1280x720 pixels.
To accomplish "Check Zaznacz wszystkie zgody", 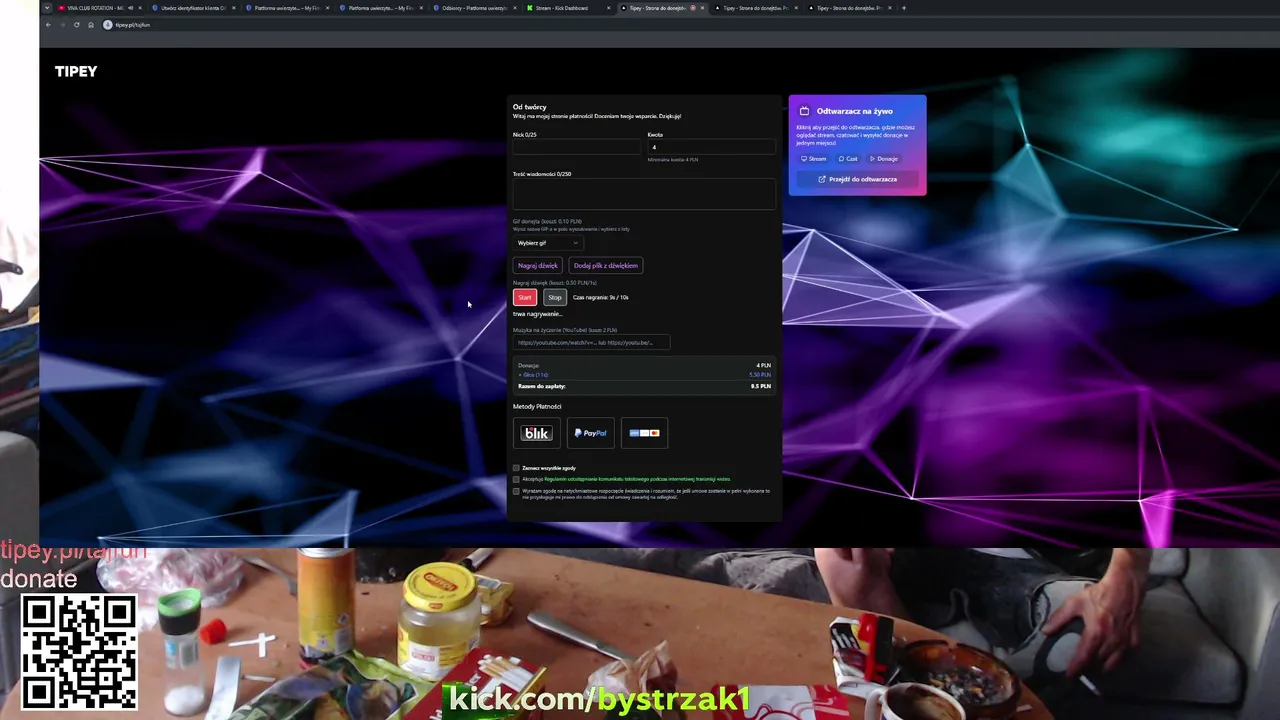I will (516, 468).
